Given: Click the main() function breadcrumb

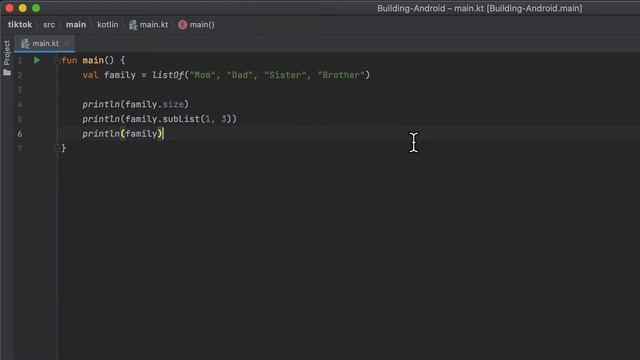Looking at the screenshot, I should [x=196, y=24].
